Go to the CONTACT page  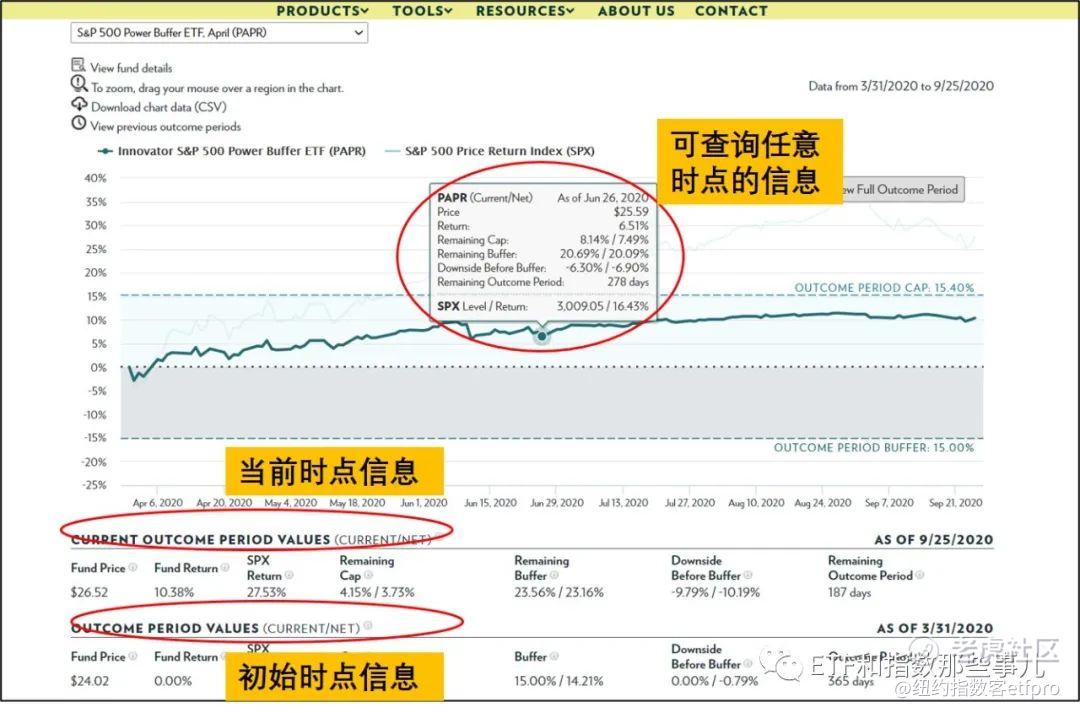(731, 11)
